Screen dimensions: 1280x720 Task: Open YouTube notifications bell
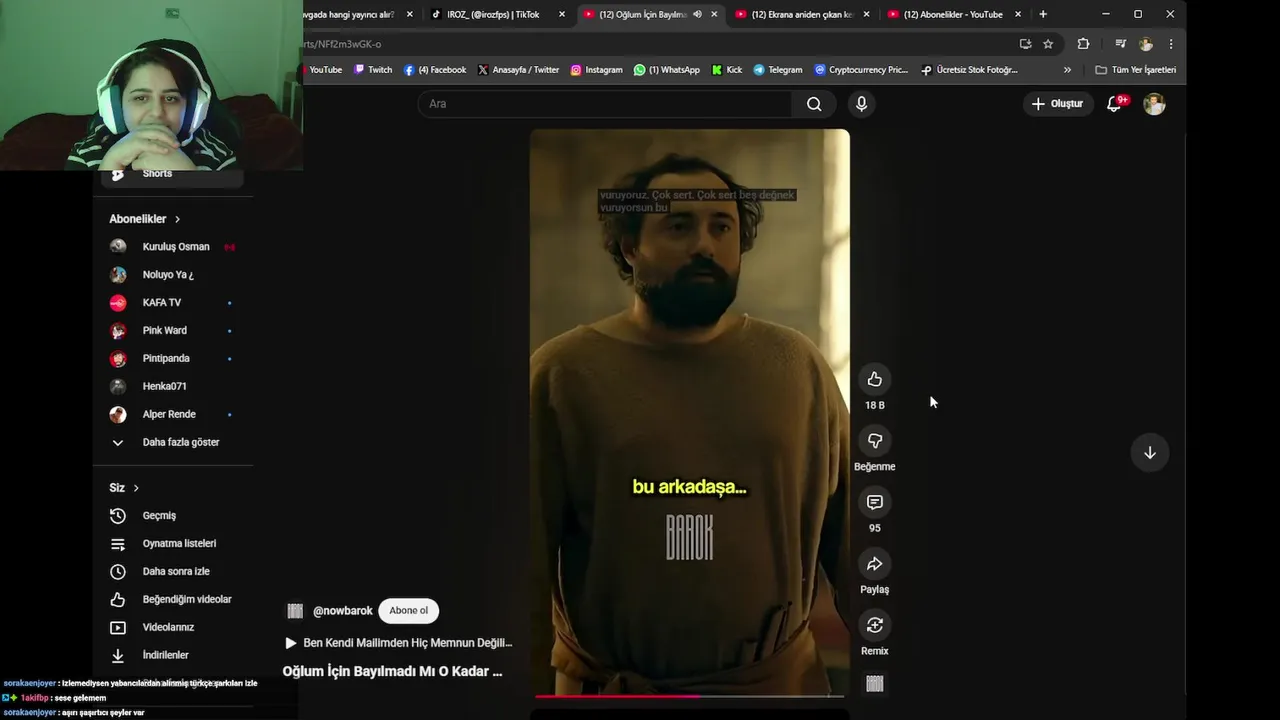point(1114,104)
